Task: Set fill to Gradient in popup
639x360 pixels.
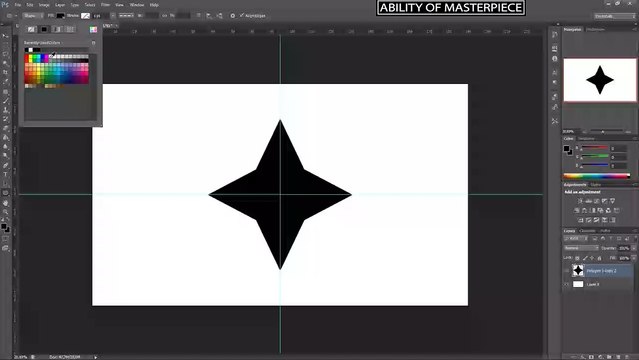Action: (57, 29)
